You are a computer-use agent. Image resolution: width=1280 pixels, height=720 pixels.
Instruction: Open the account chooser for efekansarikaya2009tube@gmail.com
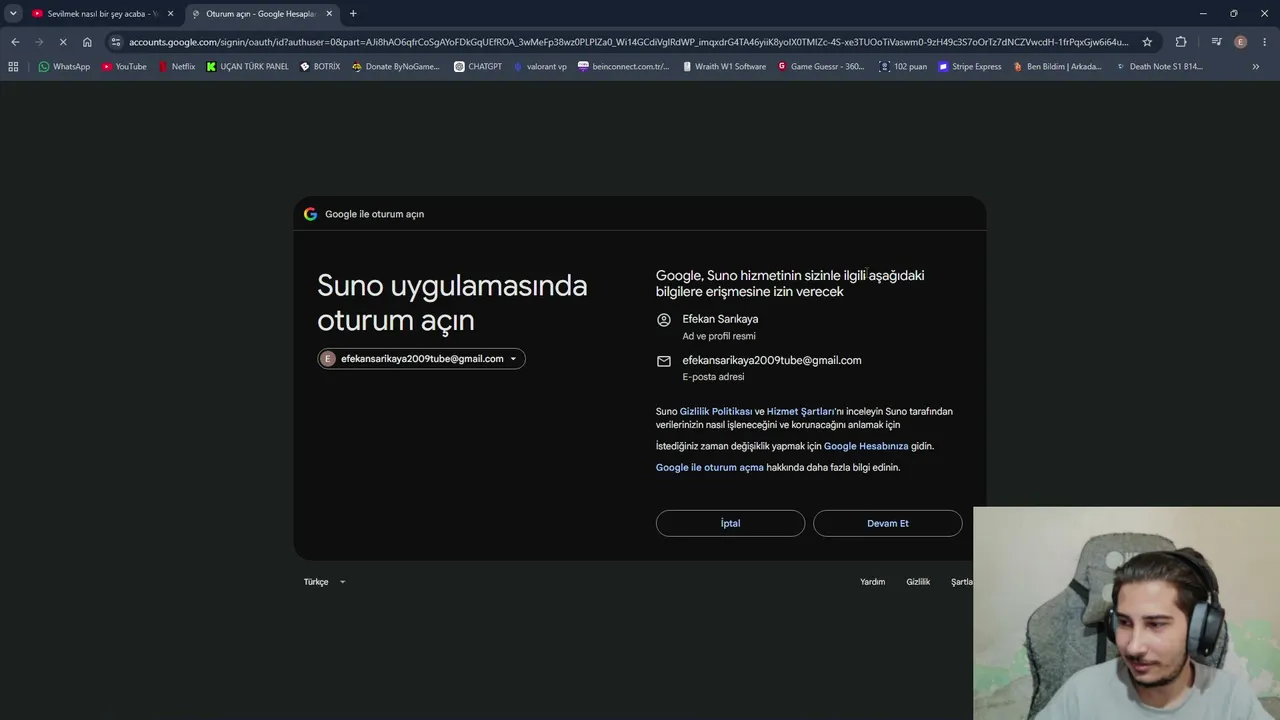tap(421, 359)
